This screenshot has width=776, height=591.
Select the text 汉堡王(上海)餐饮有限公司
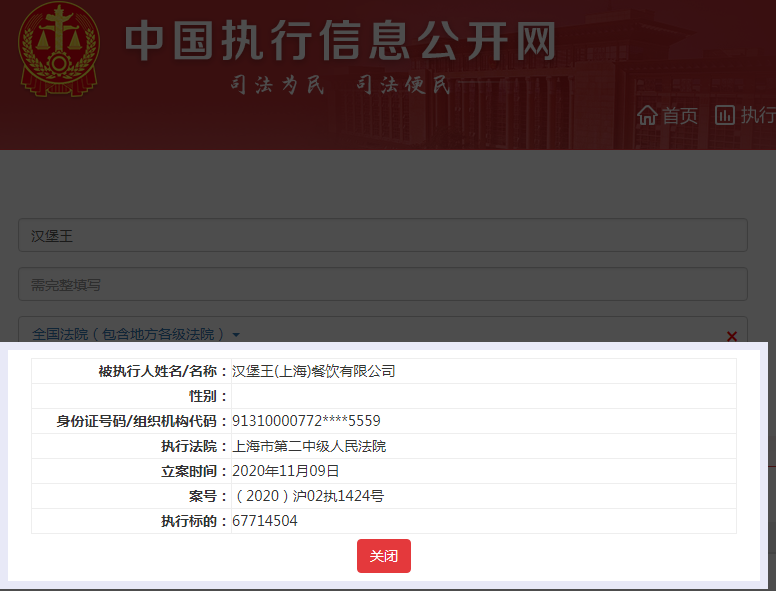(313, 371)
